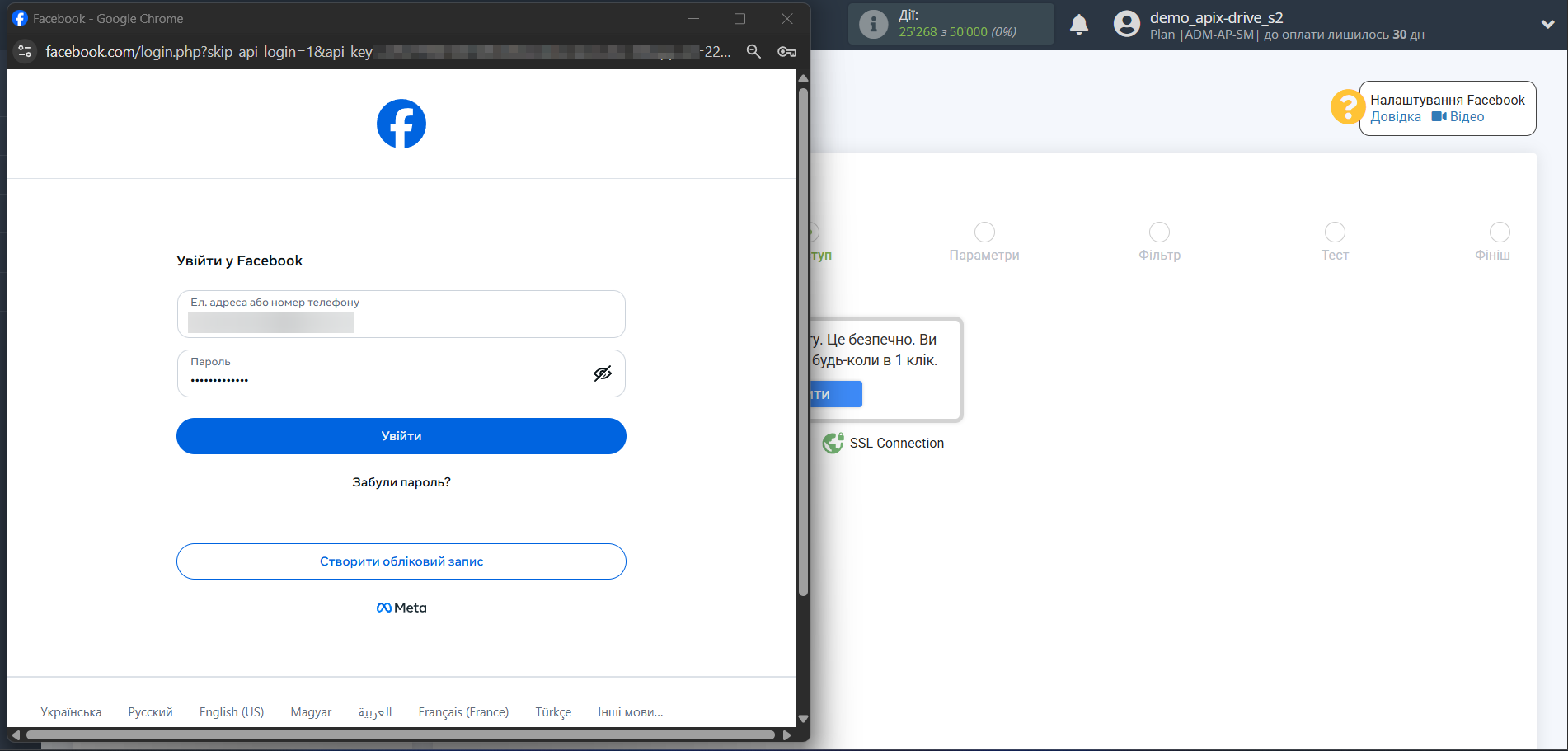Open saved passwords key icon
The height and width of the screenshot is (751, 1568).
(x=786, y=51)
